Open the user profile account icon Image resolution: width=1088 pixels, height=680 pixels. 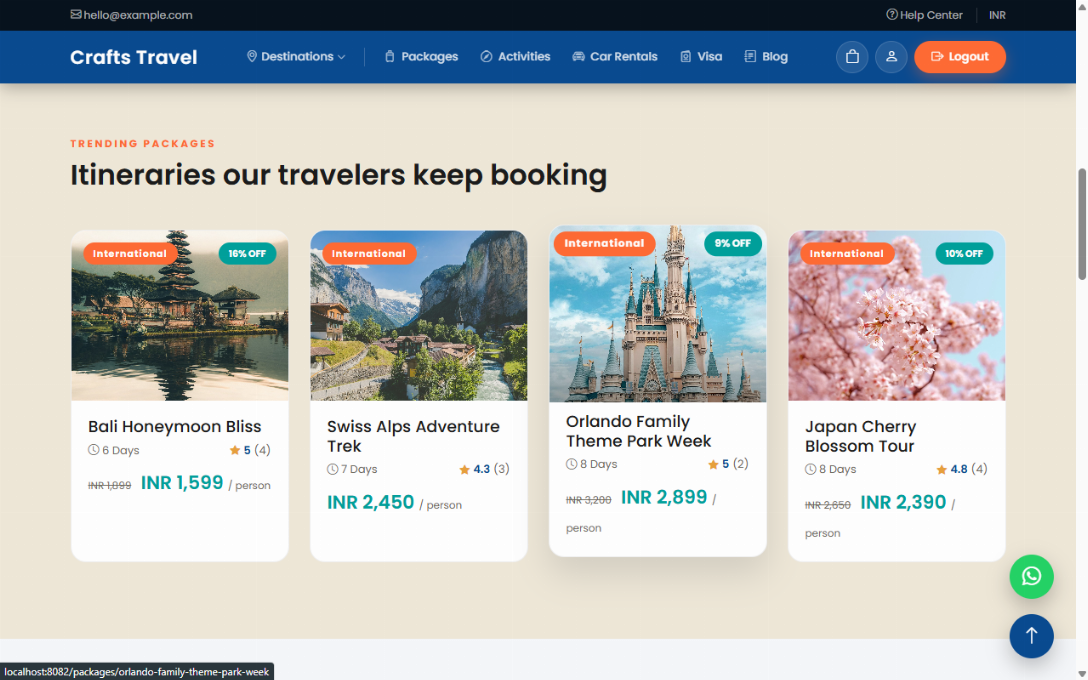pyautogui.click(x=891, y=57)
